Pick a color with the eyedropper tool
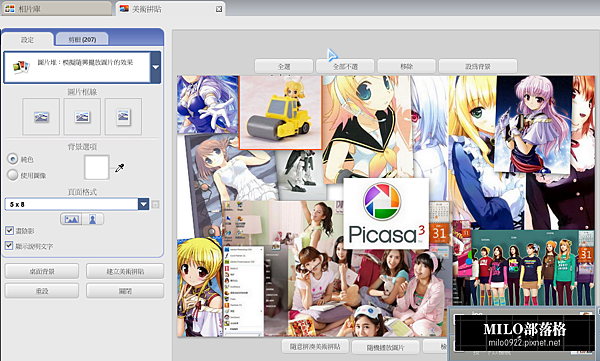600x361 pixels. (119, 168)
